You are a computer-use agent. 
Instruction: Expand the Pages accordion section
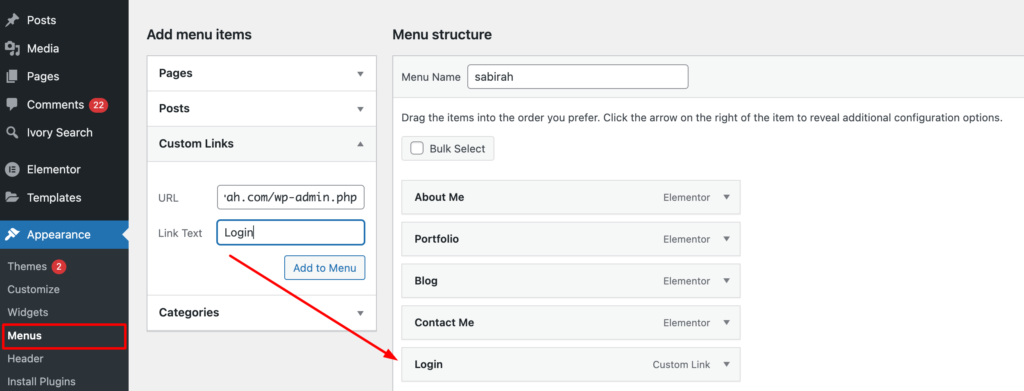click(x=262, y=73)
